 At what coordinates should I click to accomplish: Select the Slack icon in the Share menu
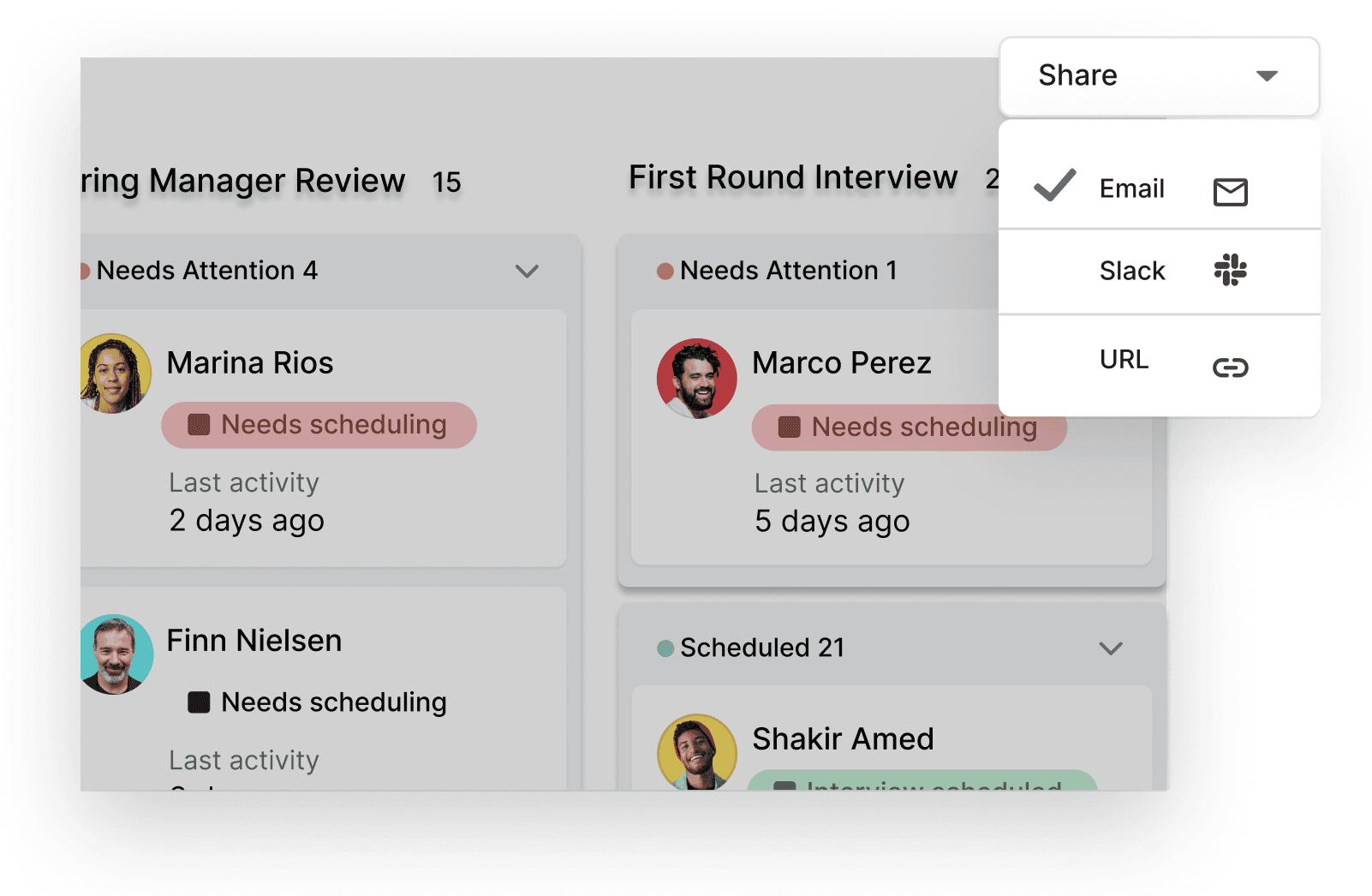1231,272
